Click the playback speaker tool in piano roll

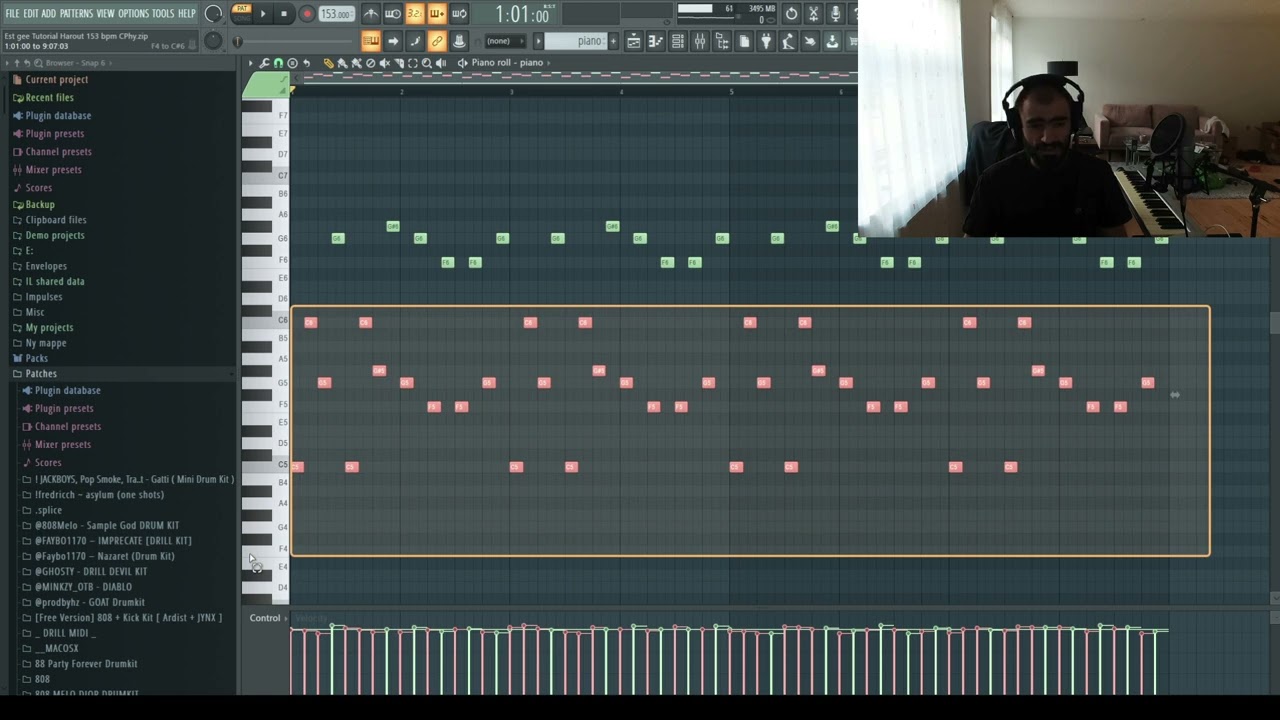(x=440, y=63)
